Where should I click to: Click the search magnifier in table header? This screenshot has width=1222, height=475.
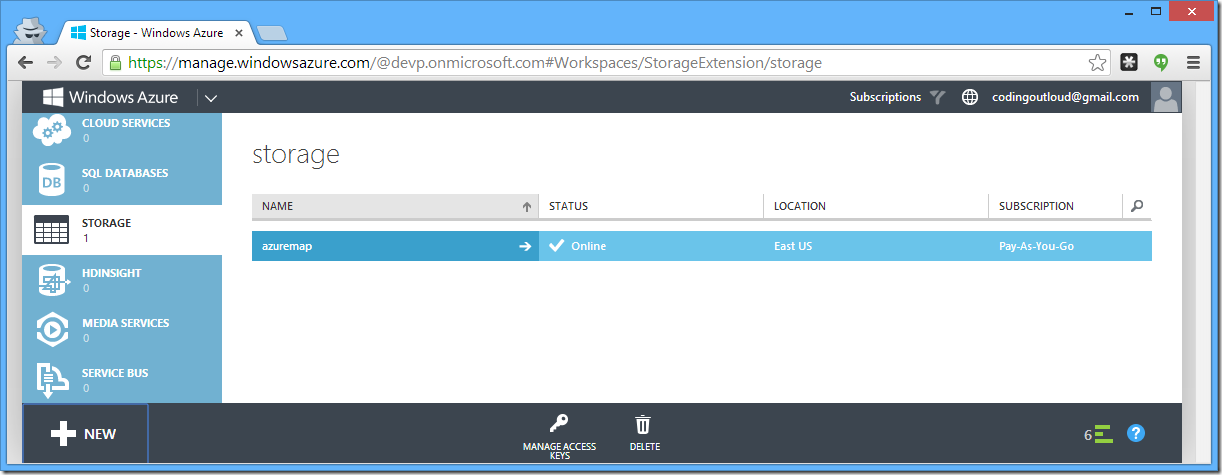click(x=1136, y=206)
